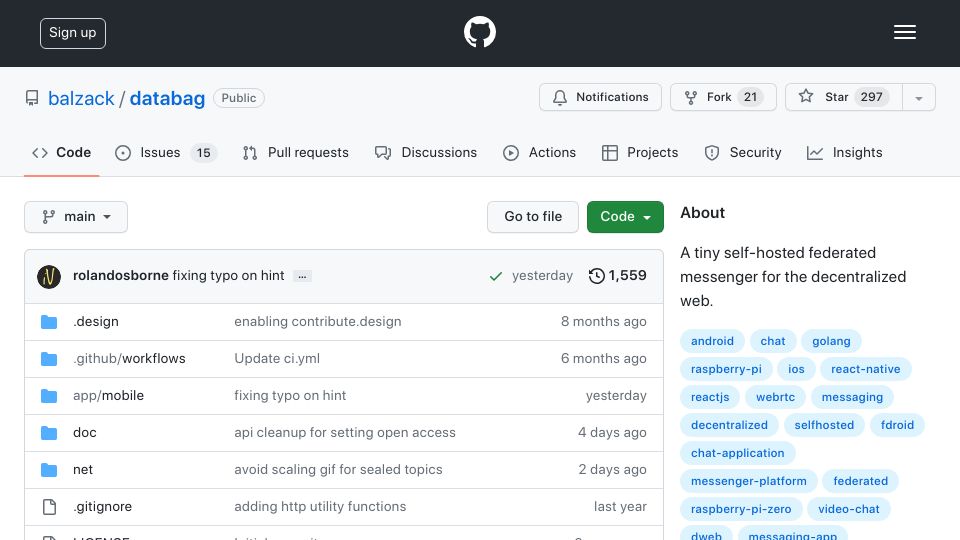Open the doc folder
Screen dimensions: 960x540
click(x=84, y=432)
